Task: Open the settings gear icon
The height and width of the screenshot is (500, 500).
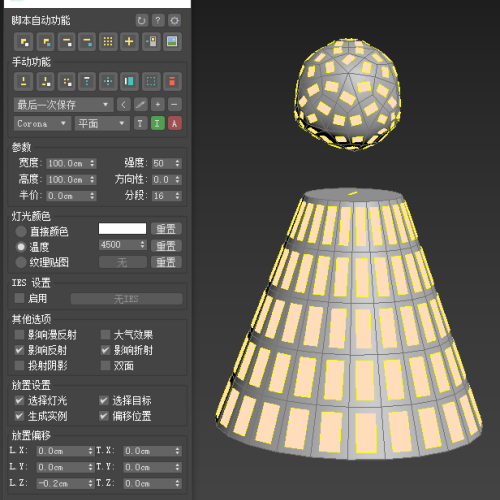Action: (174, 21)
